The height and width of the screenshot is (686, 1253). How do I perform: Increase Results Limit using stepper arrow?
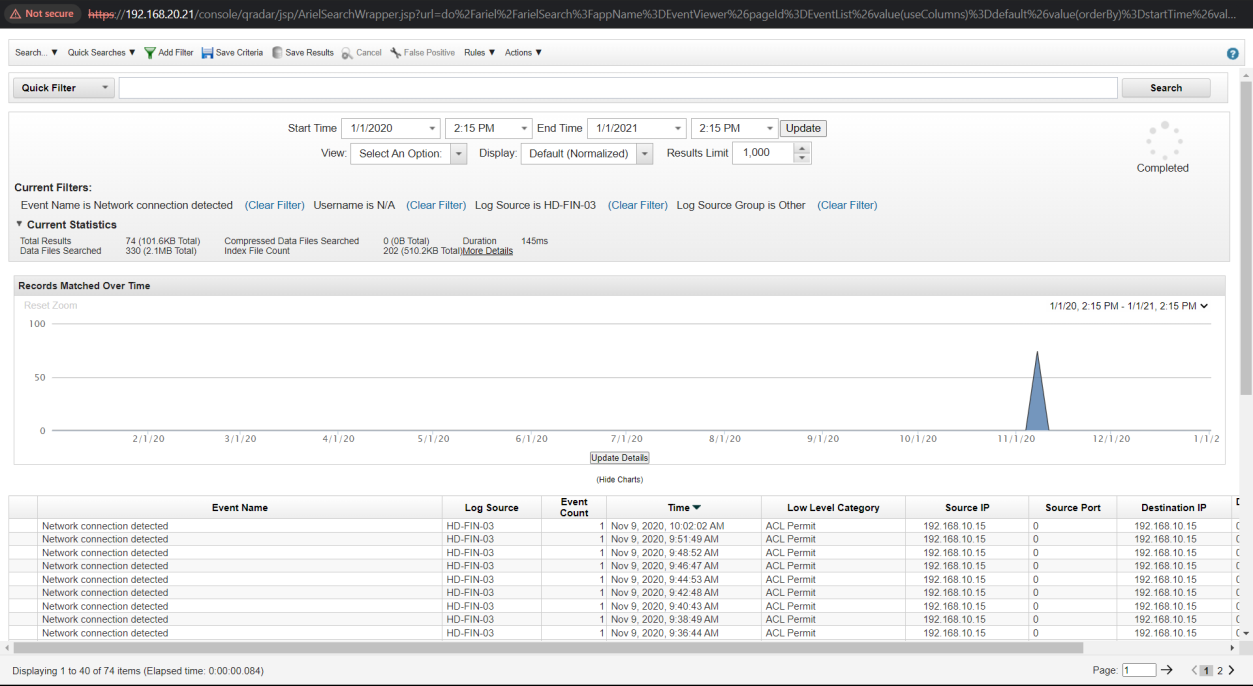802,149
